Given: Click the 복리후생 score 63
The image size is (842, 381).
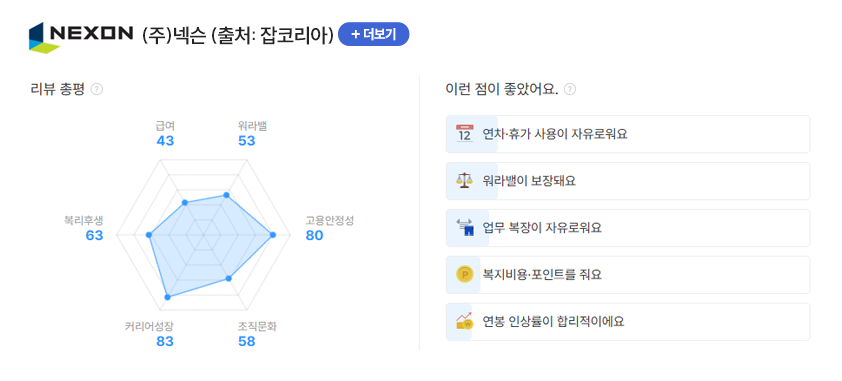Looking at the screenshot, I should coord(95,235).
